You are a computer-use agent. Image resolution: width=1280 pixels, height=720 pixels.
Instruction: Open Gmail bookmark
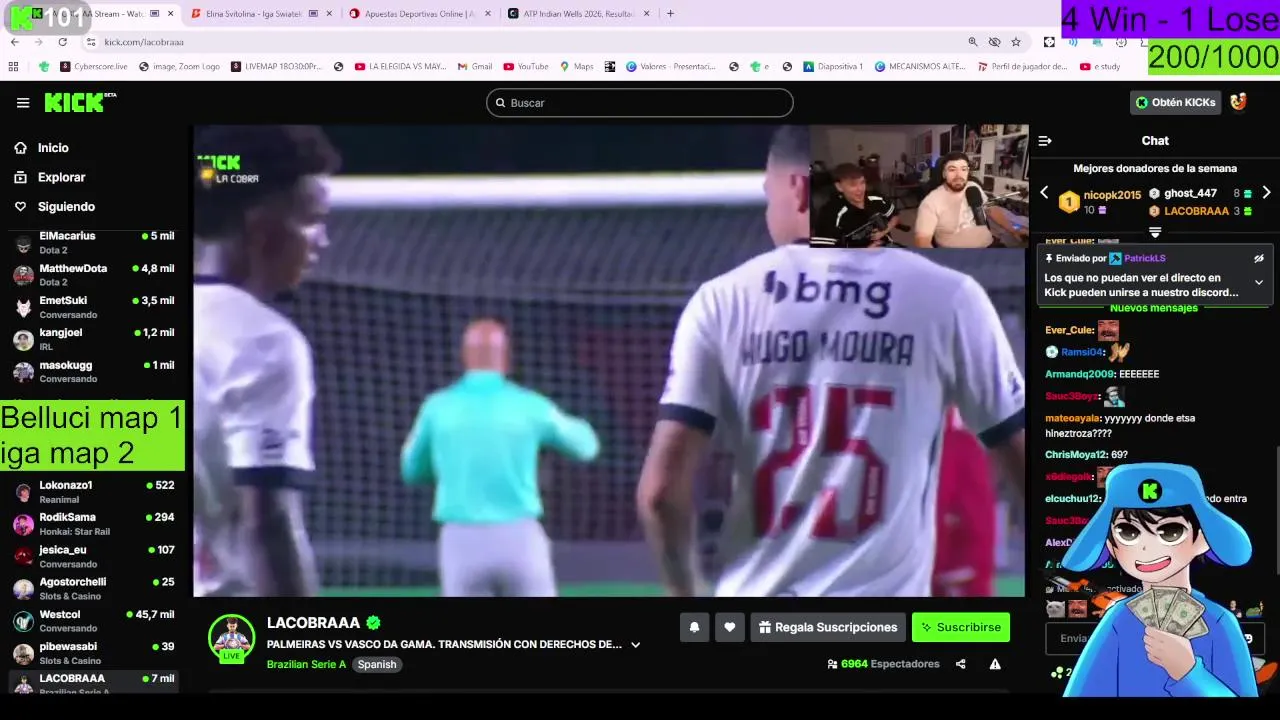point(475,66)
